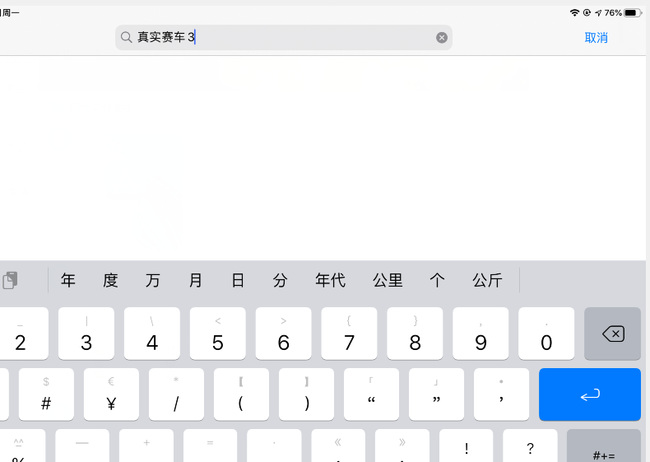
Task: Tap the 9 key
Action: point(480,333)
